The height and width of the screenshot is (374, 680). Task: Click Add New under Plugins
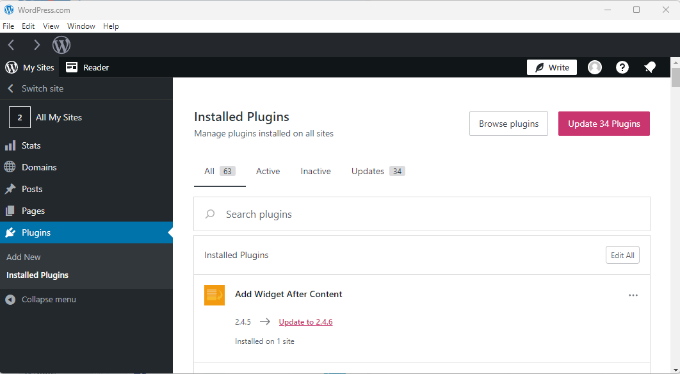point(23,257)
